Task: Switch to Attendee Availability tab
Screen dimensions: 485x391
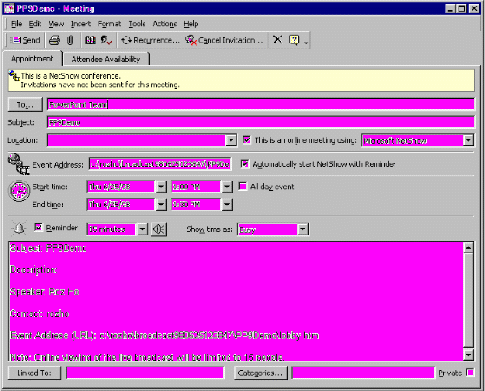Action: 106,59
